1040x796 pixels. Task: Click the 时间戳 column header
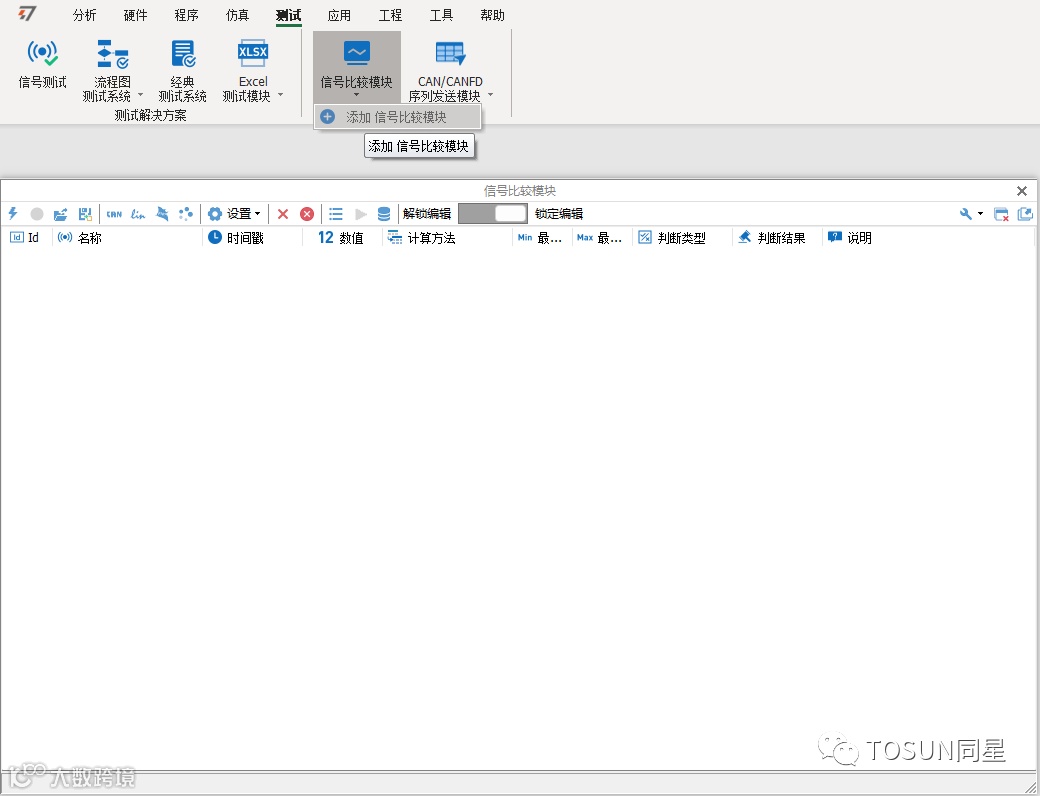(252, 237)
